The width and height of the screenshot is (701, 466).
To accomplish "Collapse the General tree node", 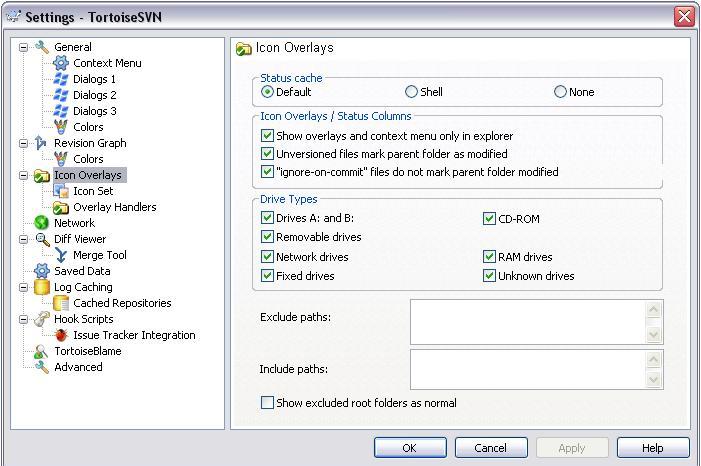I will pos(24,47).
